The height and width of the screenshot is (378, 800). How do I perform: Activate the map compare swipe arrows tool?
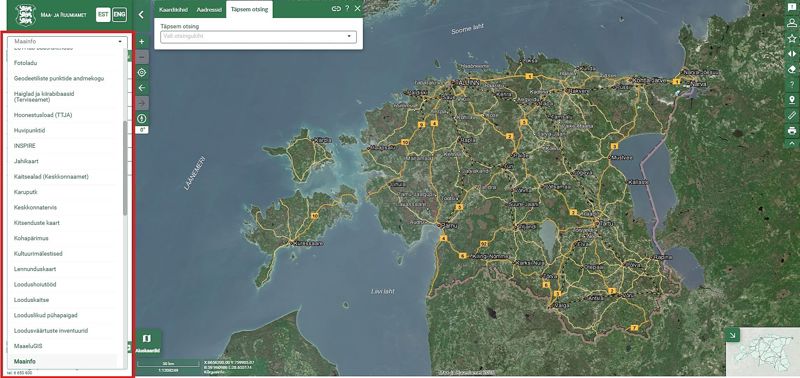point(792,53)
